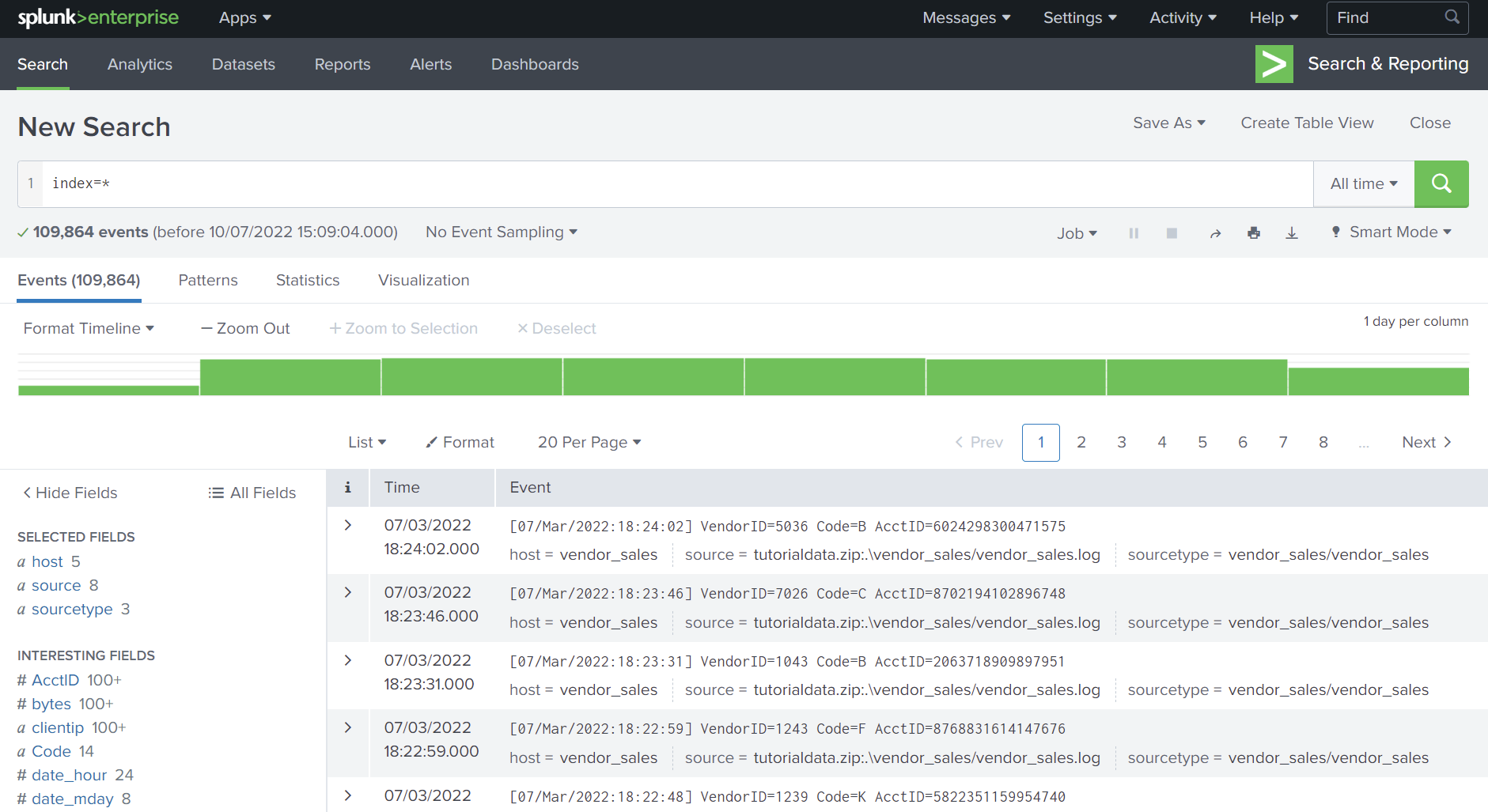The width and height of the screenshot is (1488, 812).
Task: Export the search results
Action: coord(1292,232)
